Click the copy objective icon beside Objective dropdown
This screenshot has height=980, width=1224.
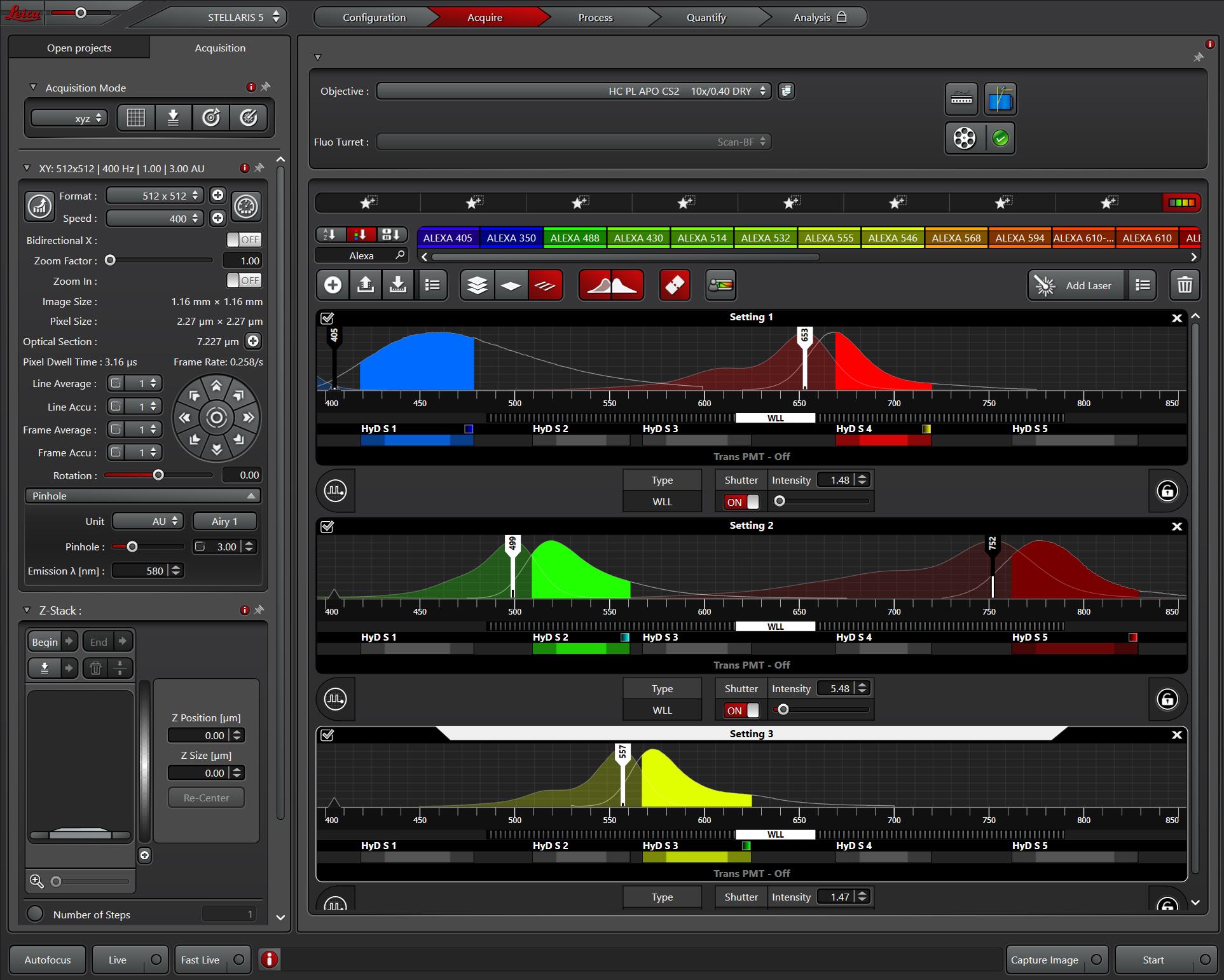[787, 91]
